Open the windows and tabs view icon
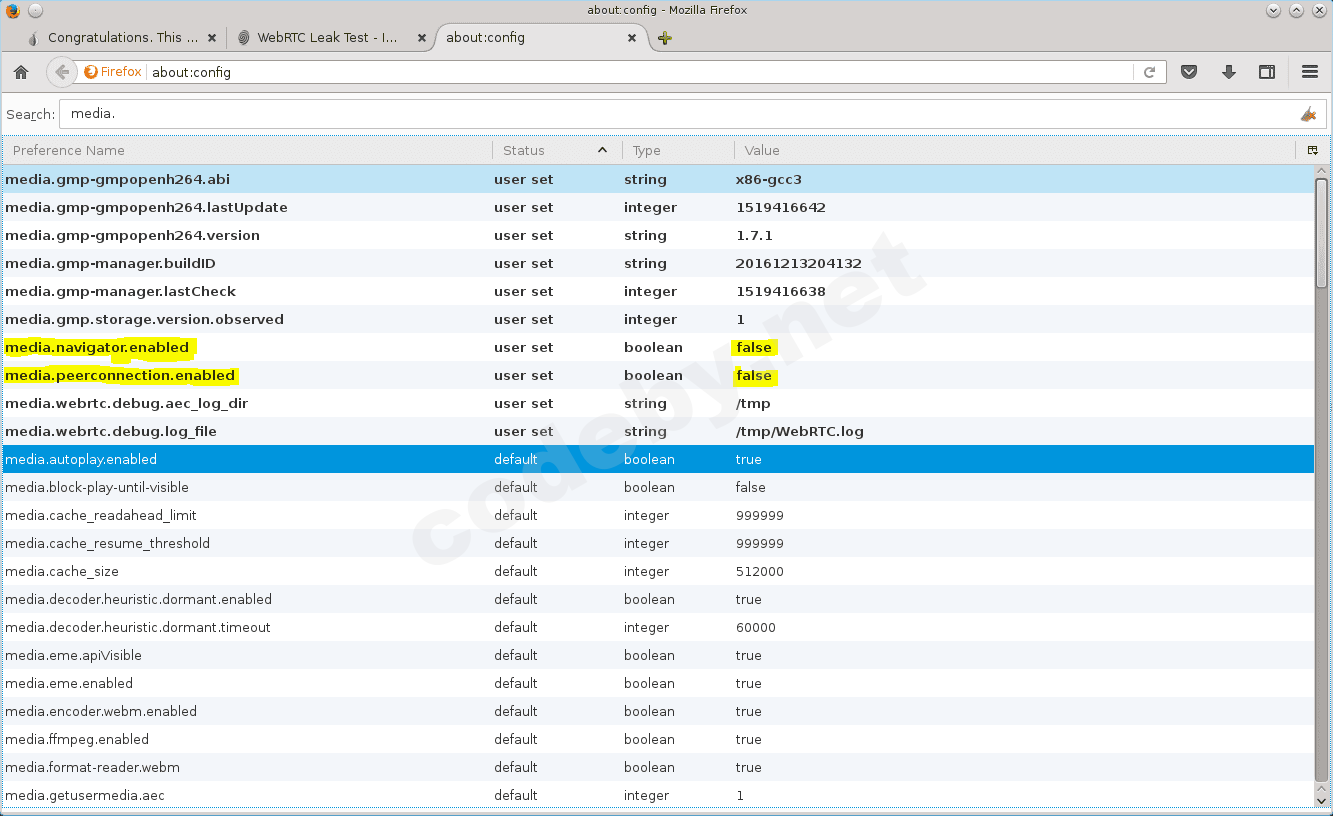The image size is (1333, 816). pos(1267,72)
